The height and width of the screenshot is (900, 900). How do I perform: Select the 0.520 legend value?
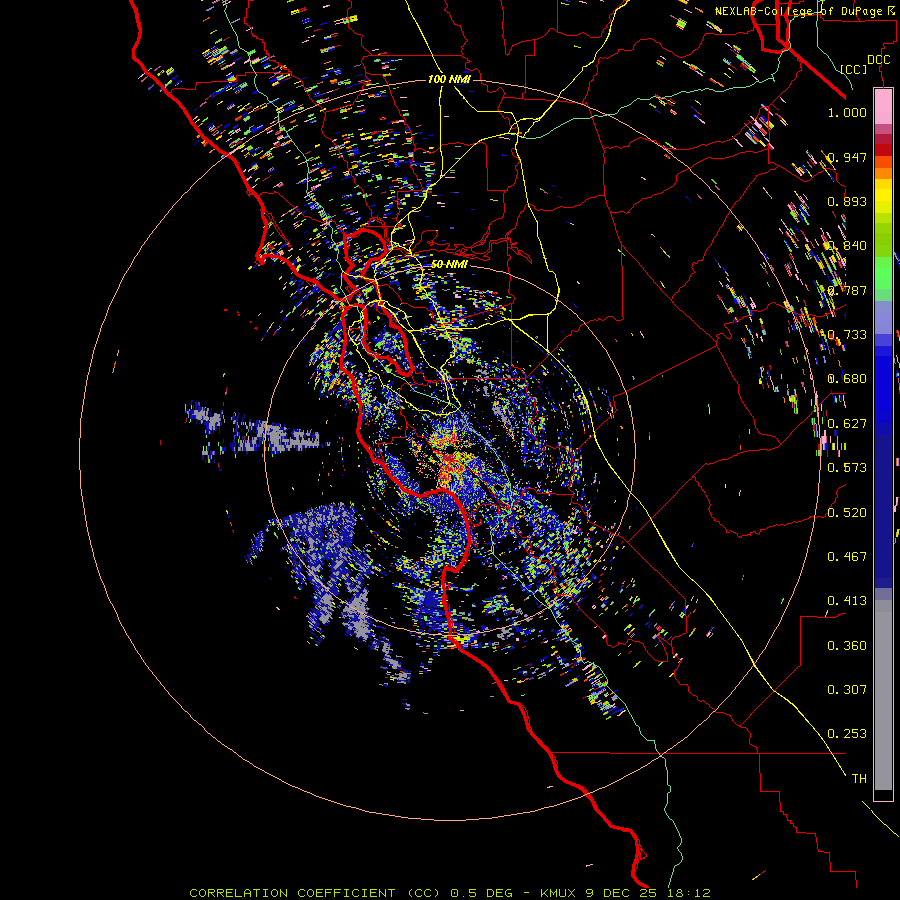847,513
